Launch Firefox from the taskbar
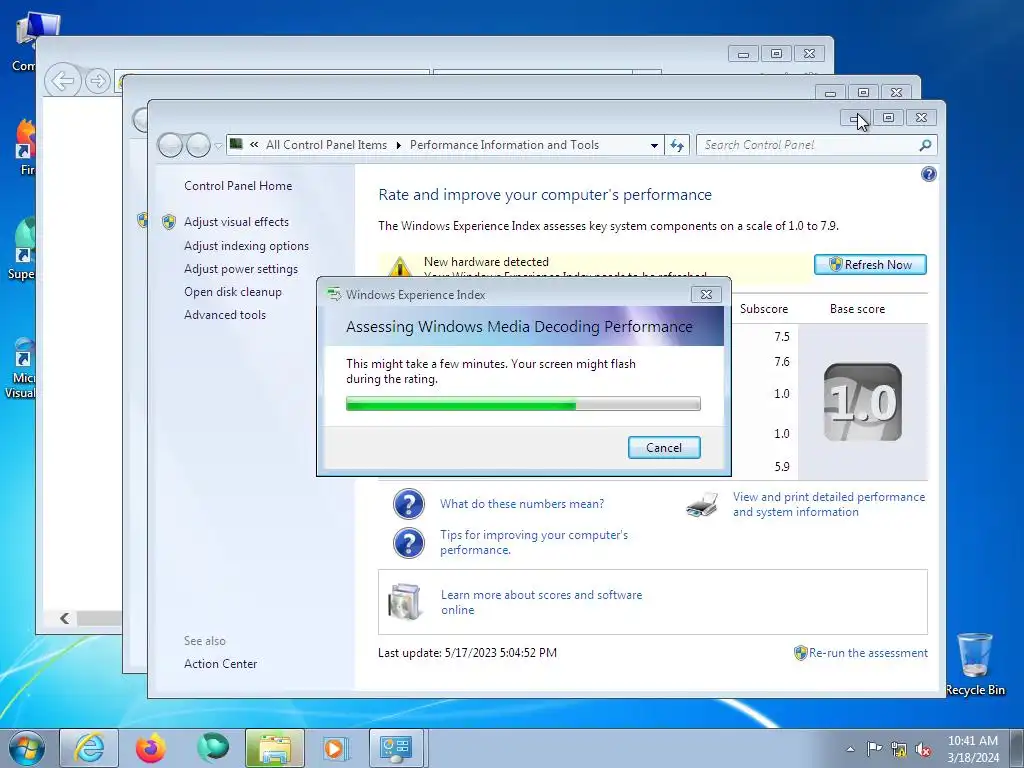The height and width of the screenshot is (768, 1024). [151, 748]
